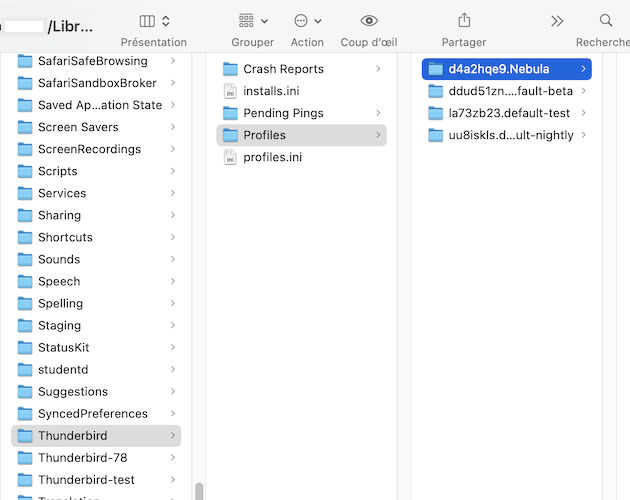Image resolution: width=630 pixels, height=500 pixels.
Task: Open the Action ellipsis menu
Action: [x=307, y=21]
